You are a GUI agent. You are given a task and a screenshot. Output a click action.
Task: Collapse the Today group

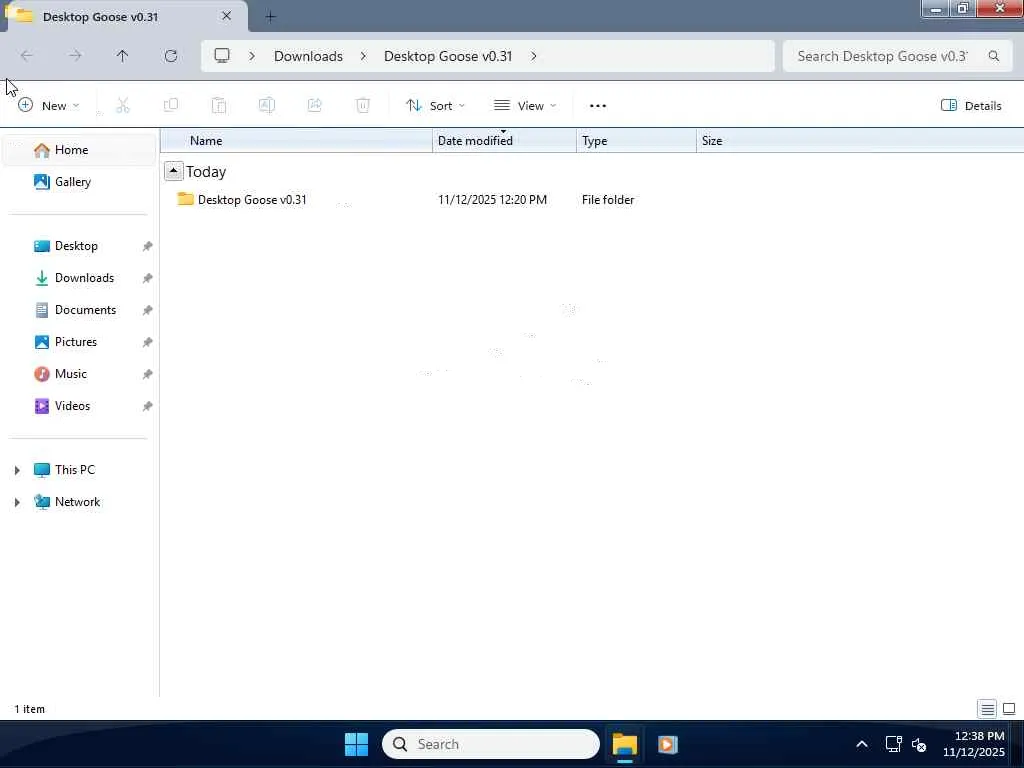point(173,171)
